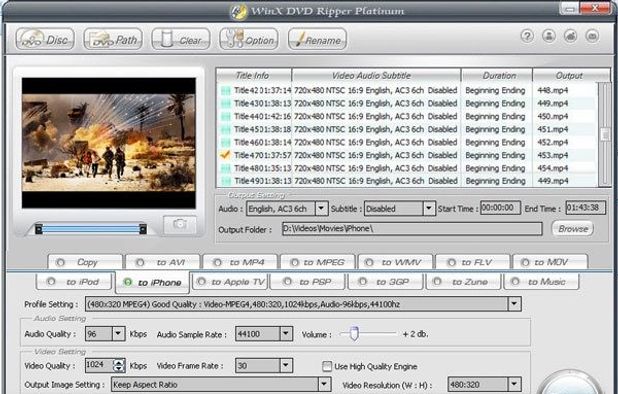Open the Video Frame Rate dropdown

[286, 366]
